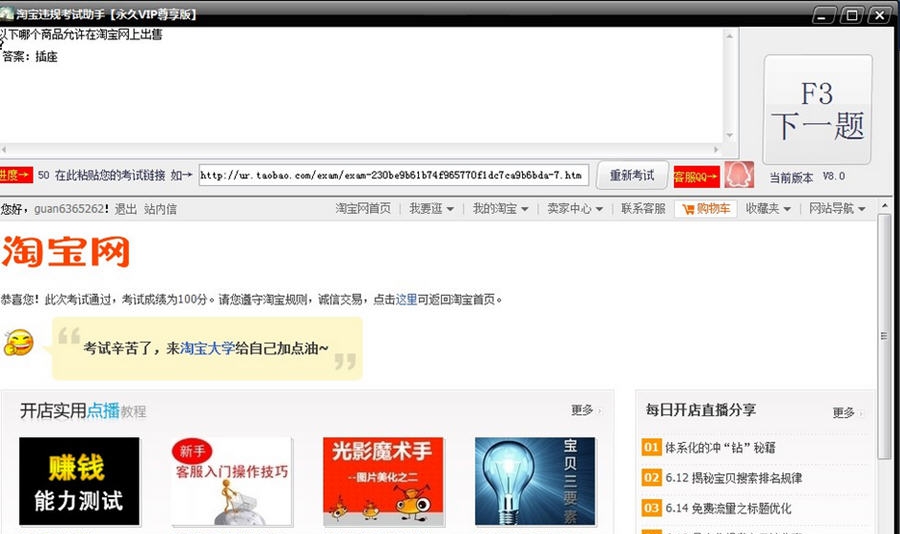Viewport: 900px width, 534px height.
Task: Click the customer service QQ avatar icon
Action: (x=739, y=175)
